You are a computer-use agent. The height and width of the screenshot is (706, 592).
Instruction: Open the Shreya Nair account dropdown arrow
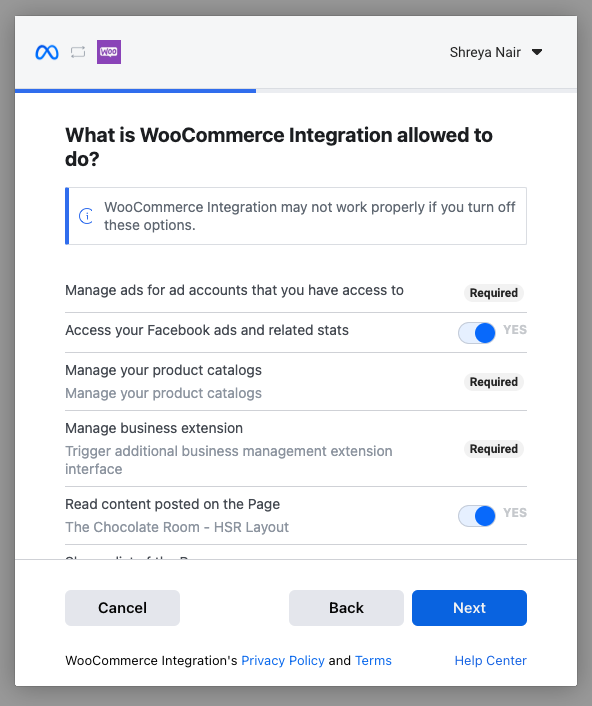click(x=537, y=52)
